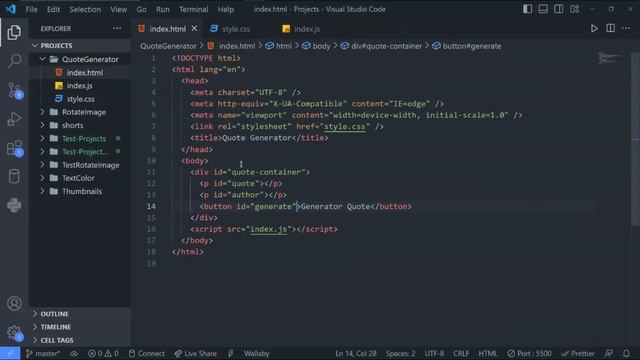The image size is (640, 360).
Task: Open Source Control view icon
Action: click(15, 90)
